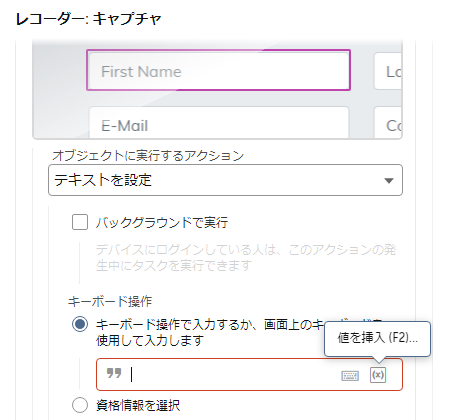Viewport: 450px width, 420px height.
Task: Click the オブジェクトに実行するアクション label
Action: [x=148, y=155]
